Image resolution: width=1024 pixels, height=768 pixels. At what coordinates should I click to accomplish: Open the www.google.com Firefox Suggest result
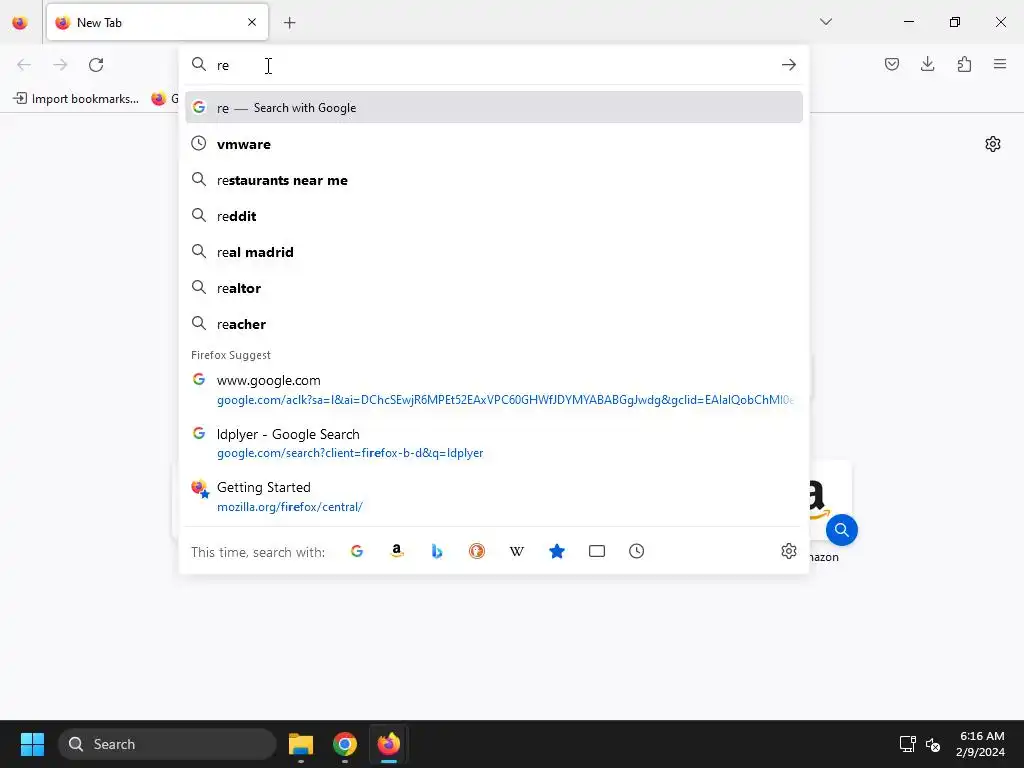click(x=494, y=389)
